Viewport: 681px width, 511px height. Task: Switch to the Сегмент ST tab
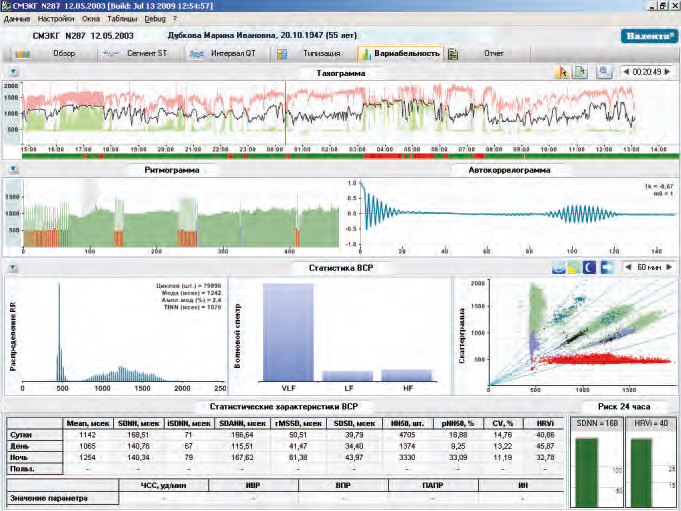click(x=146, y=53)
